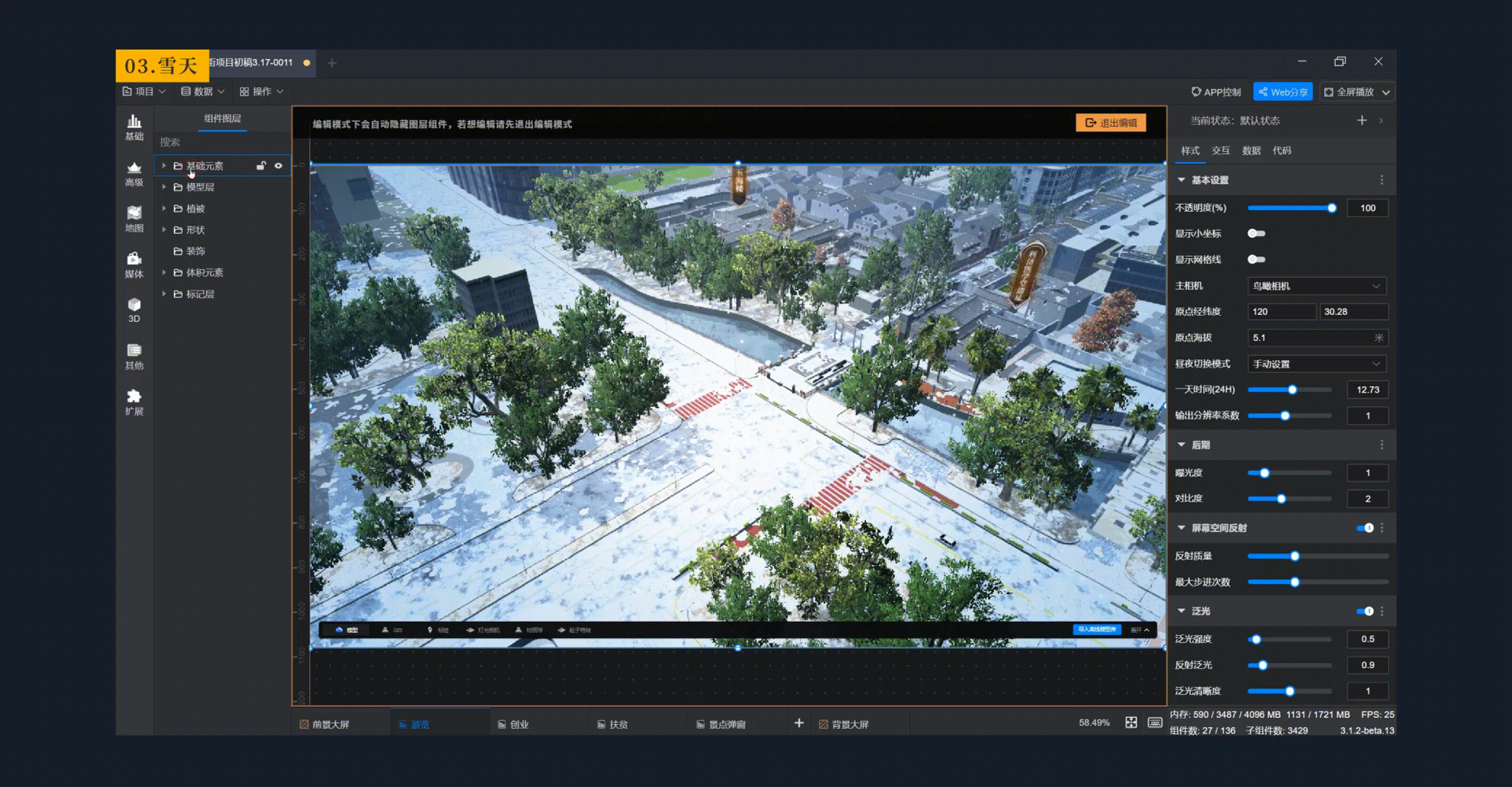
Task: Hide 基础元素 layer with eye icon
Action: point(278,166)
